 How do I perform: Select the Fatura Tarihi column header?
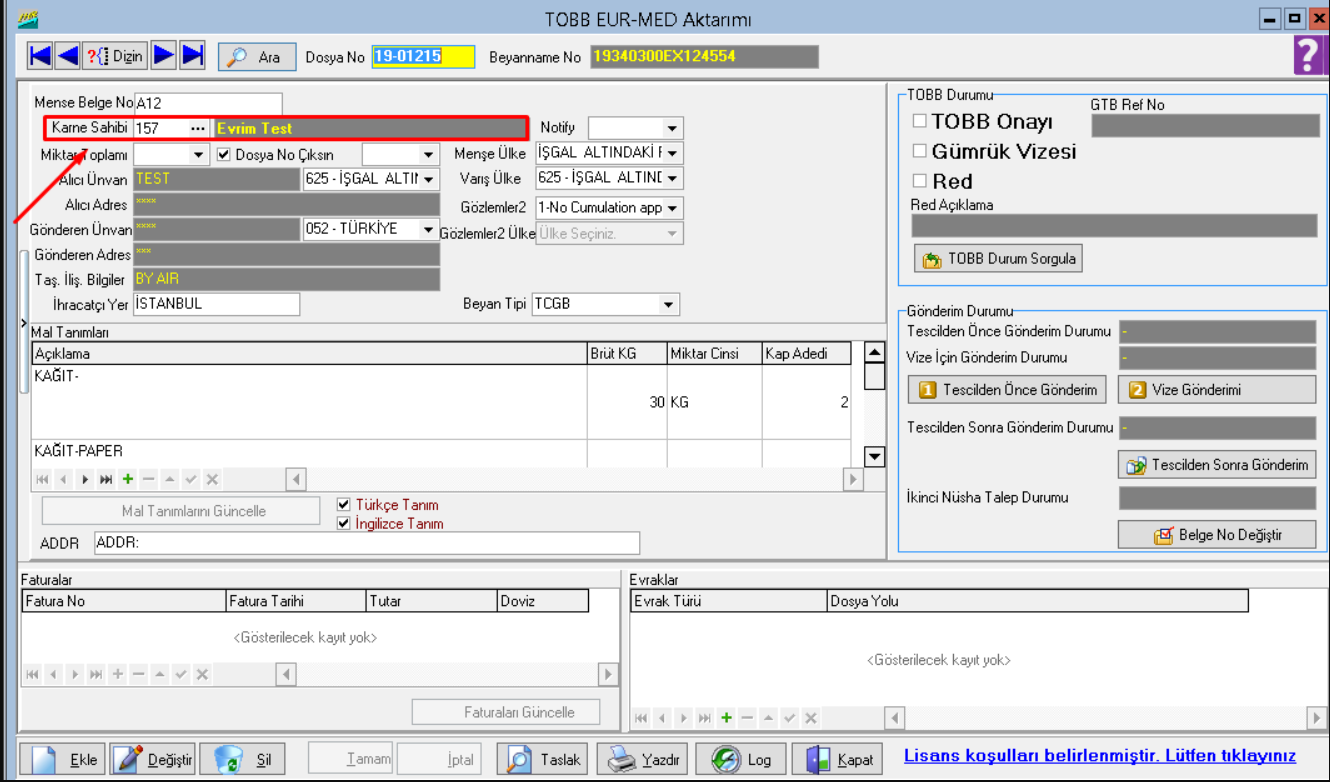[296, 601]
